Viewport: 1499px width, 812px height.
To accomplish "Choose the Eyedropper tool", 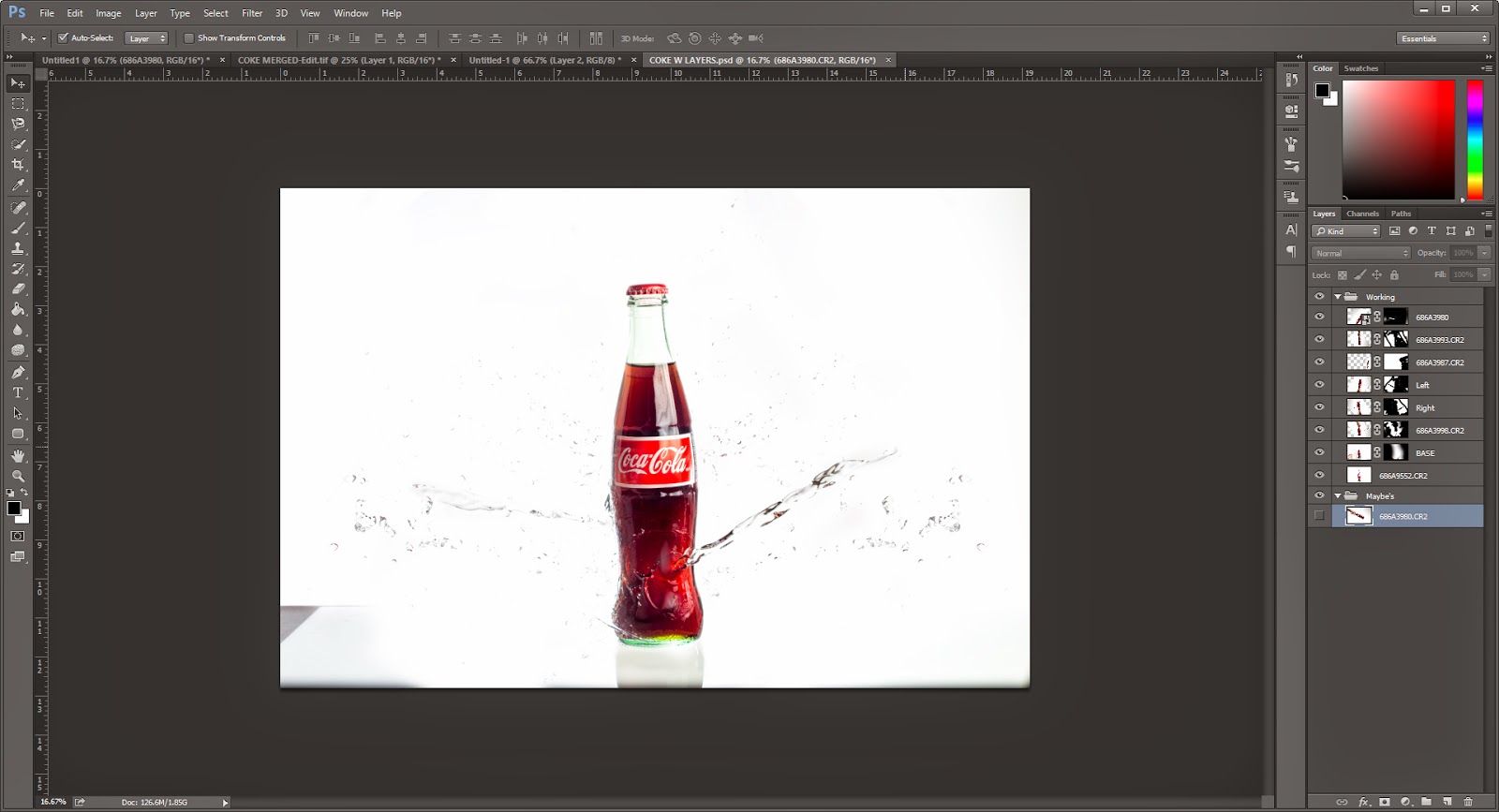I will click(18, 185).
